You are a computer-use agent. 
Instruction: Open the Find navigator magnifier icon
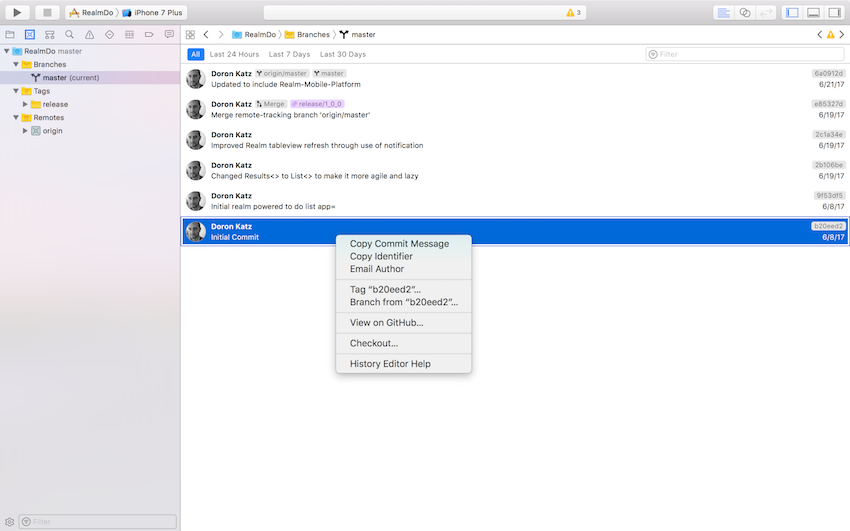(69, 35)
